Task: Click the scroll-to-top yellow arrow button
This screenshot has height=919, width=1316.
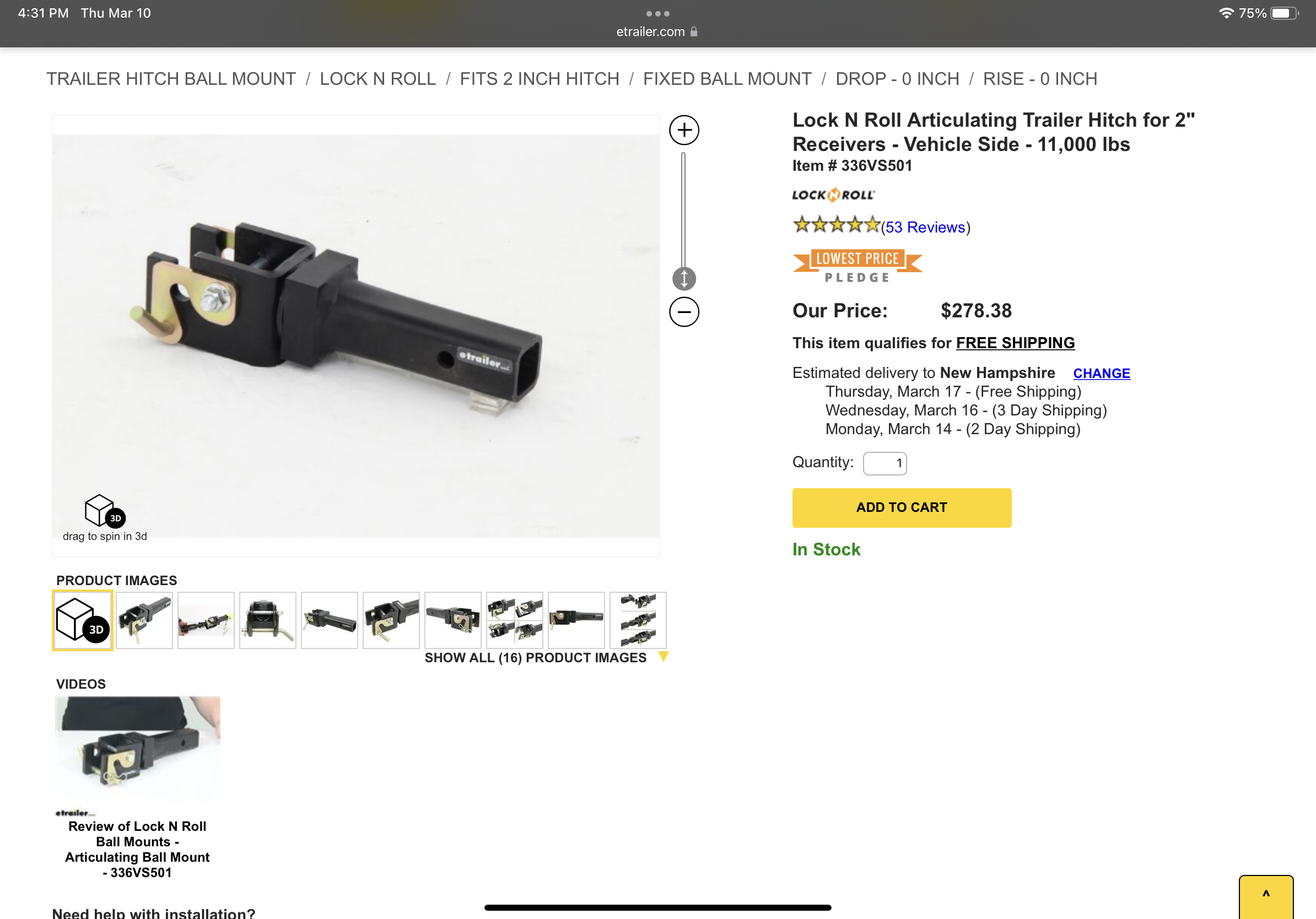Action: click(x=1265, y=896)
